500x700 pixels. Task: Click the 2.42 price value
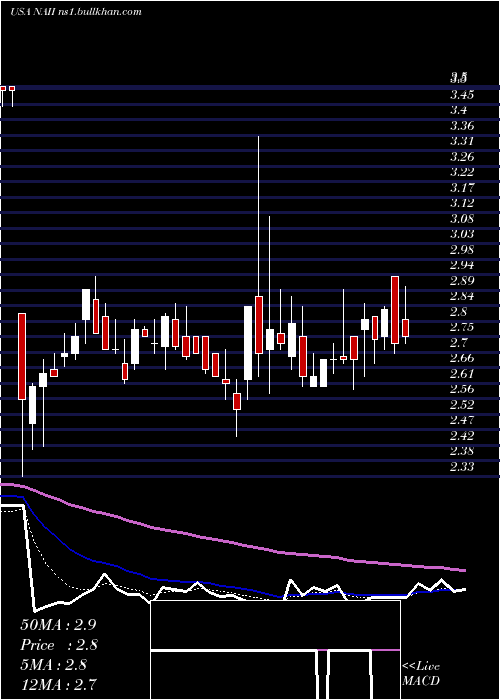(462, 436)
